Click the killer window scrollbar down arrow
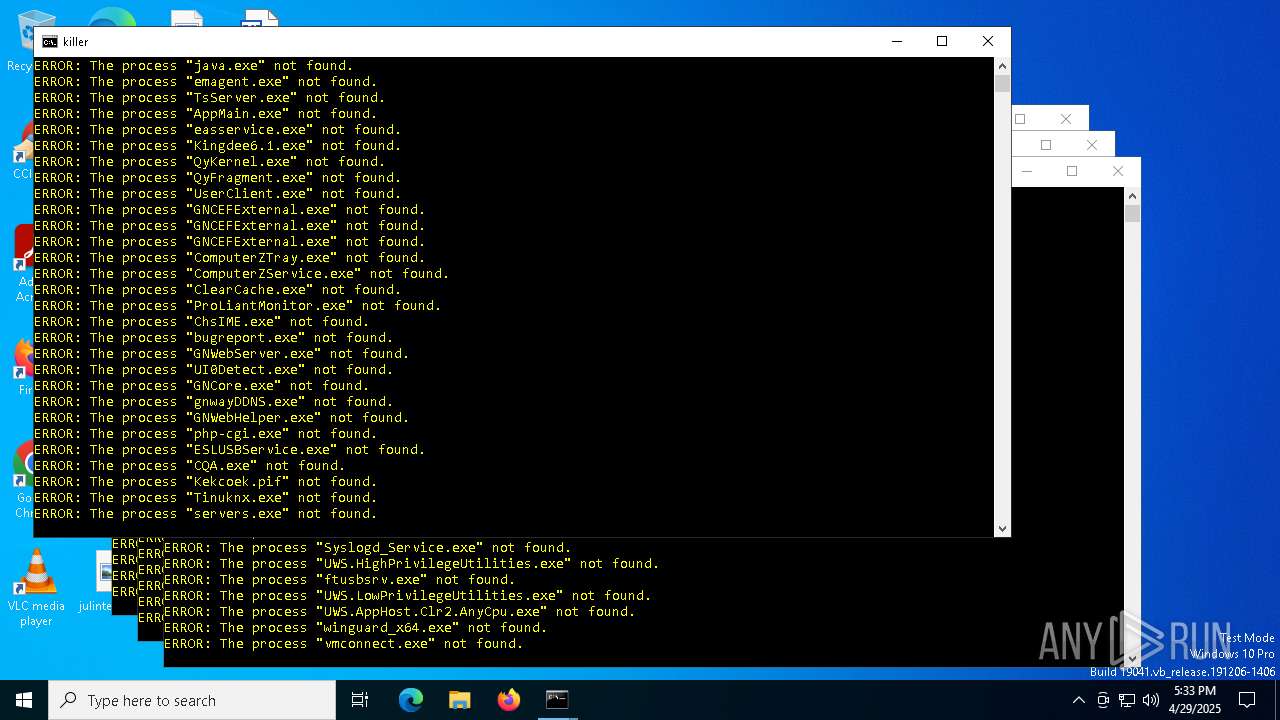This screenshot has height=720, width=1280. pos(1002,528)
